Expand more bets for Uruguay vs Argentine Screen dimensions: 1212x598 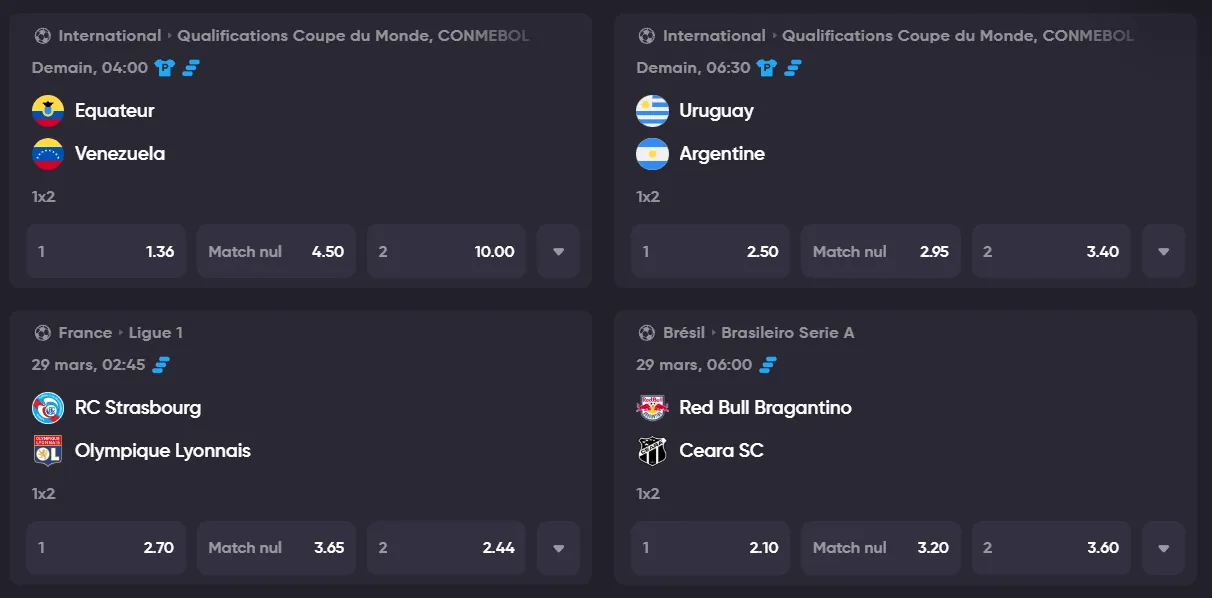(1163, 251)
